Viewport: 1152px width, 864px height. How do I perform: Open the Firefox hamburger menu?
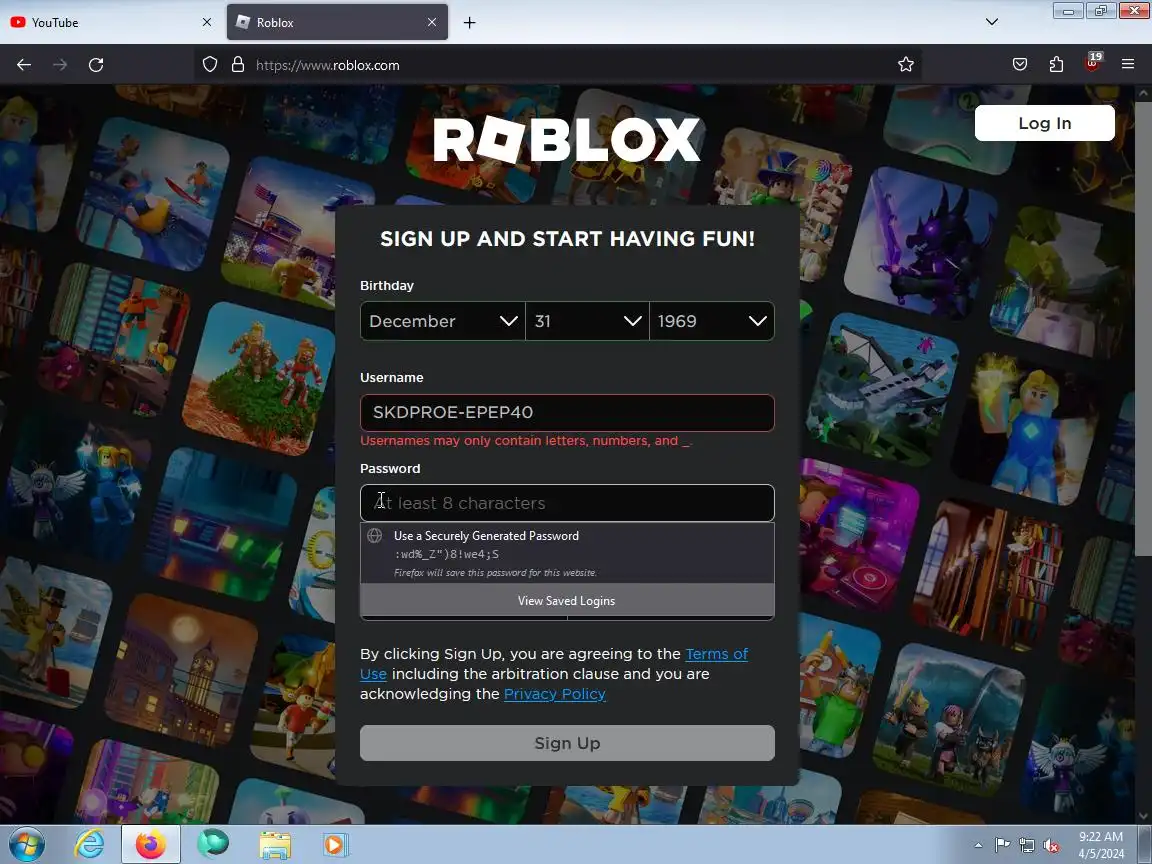1128,65
